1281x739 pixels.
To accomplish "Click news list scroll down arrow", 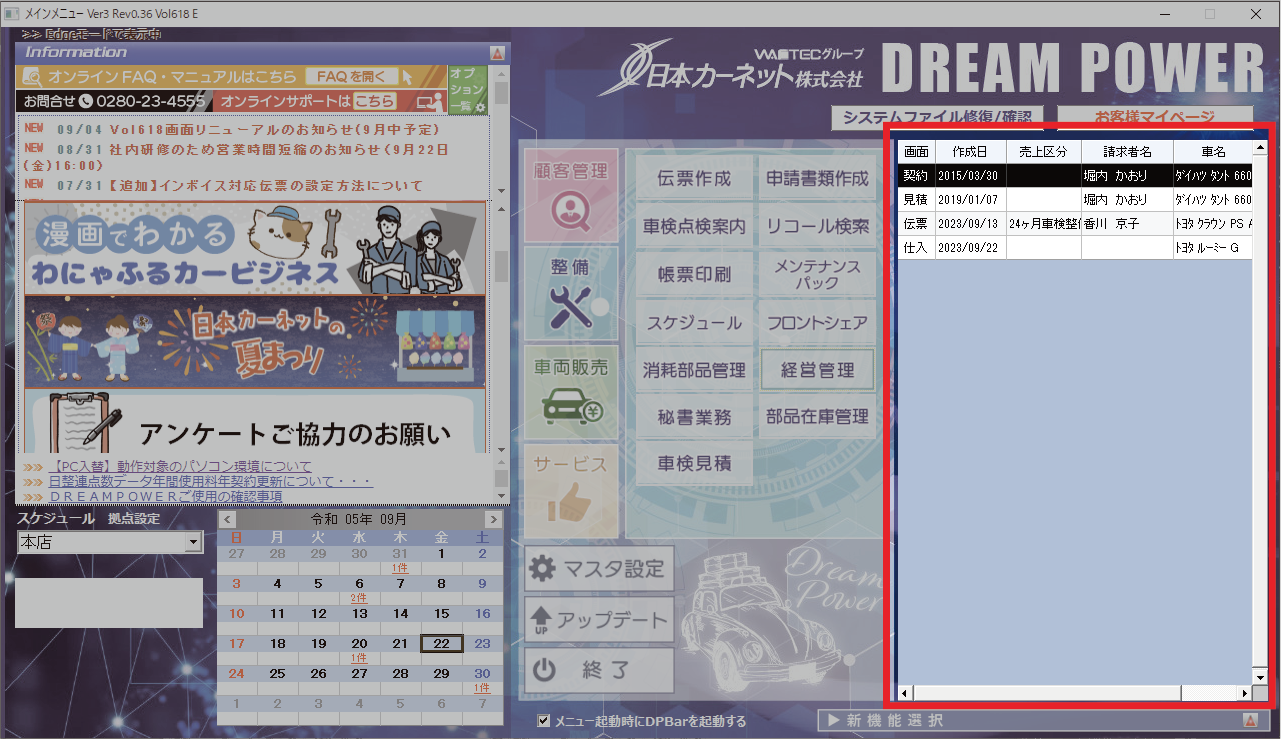I will pos(501,190).
